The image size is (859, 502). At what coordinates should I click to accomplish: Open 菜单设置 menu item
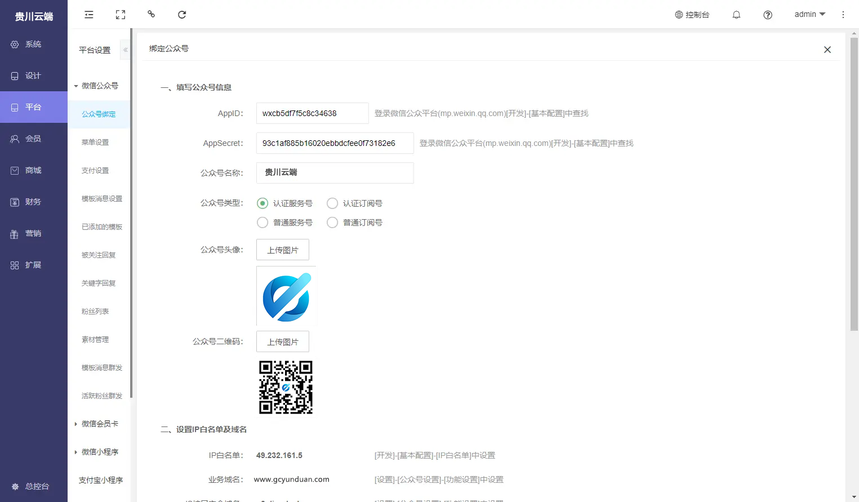[95, 142]
